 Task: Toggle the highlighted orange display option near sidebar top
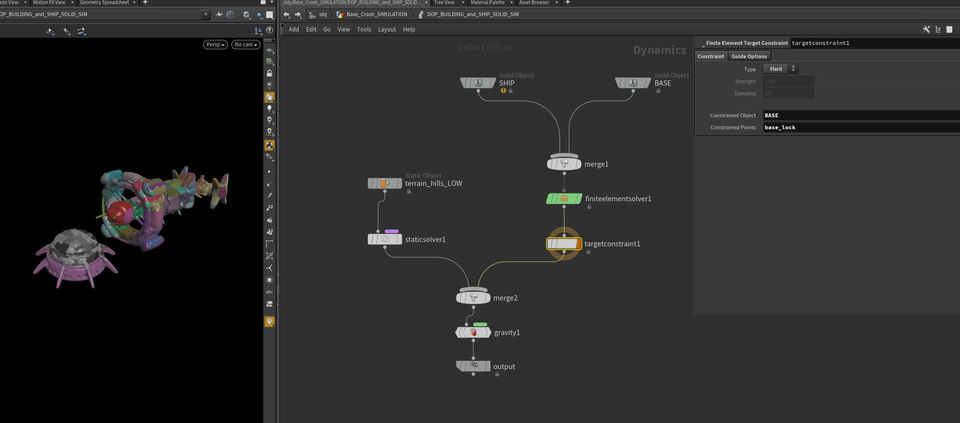pos(269,98)
